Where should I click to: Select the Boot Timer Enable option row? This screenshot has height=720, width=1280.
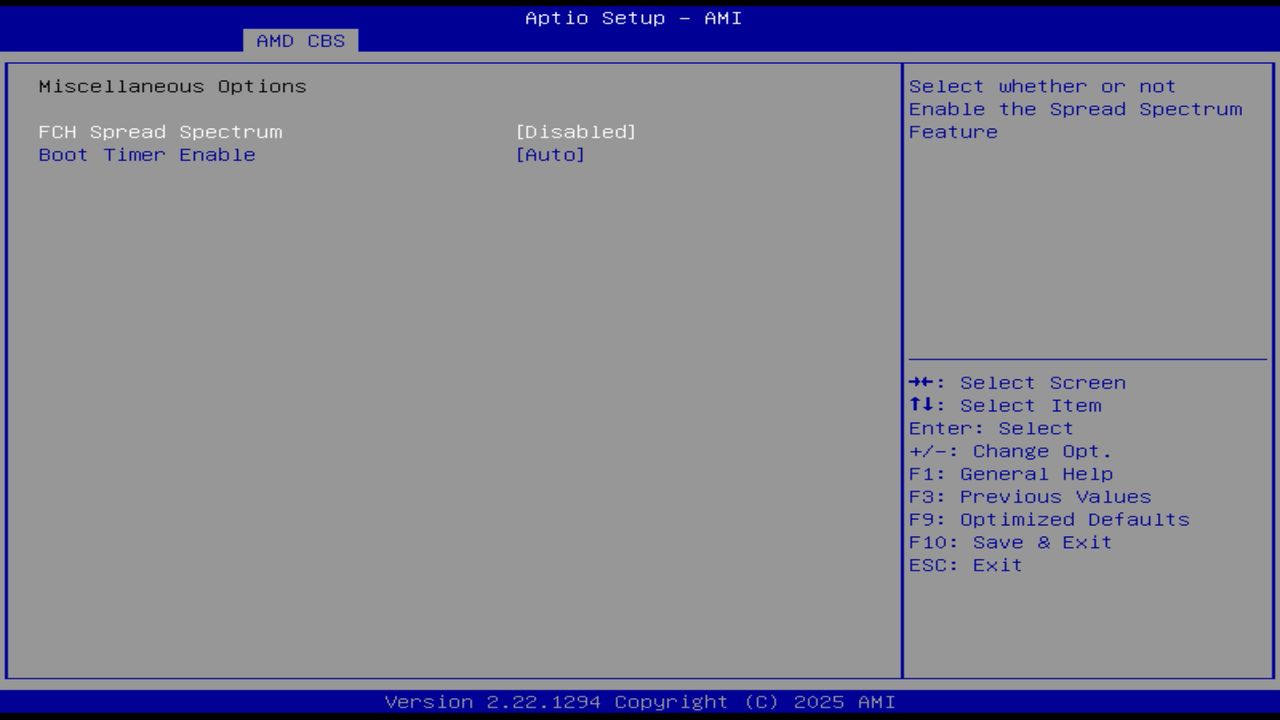(x=146, y=154)
